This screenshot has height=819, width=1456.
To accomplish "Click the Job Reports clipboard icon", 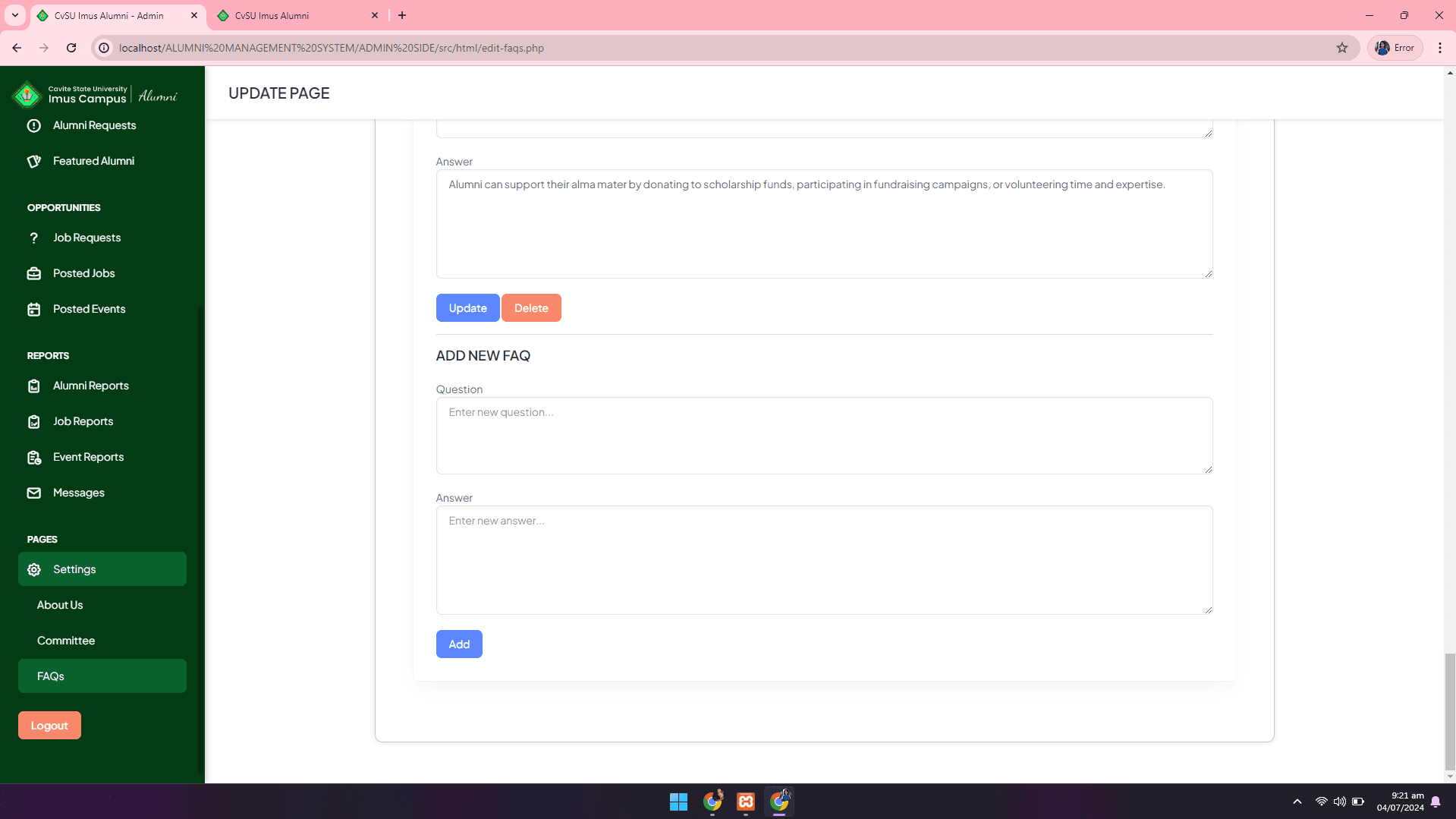I will click(34, 422).
